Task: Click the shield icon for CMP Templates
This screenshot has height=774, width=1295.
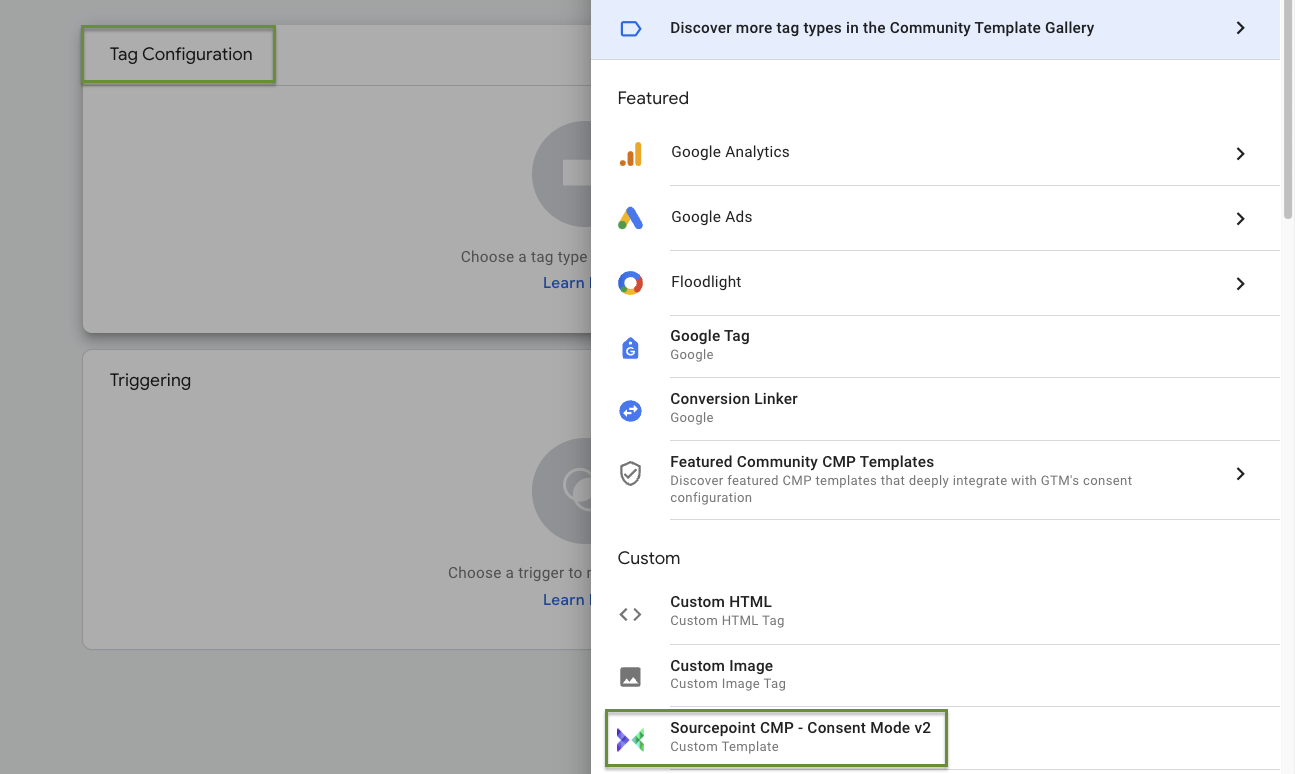Action: click(630, 473)
